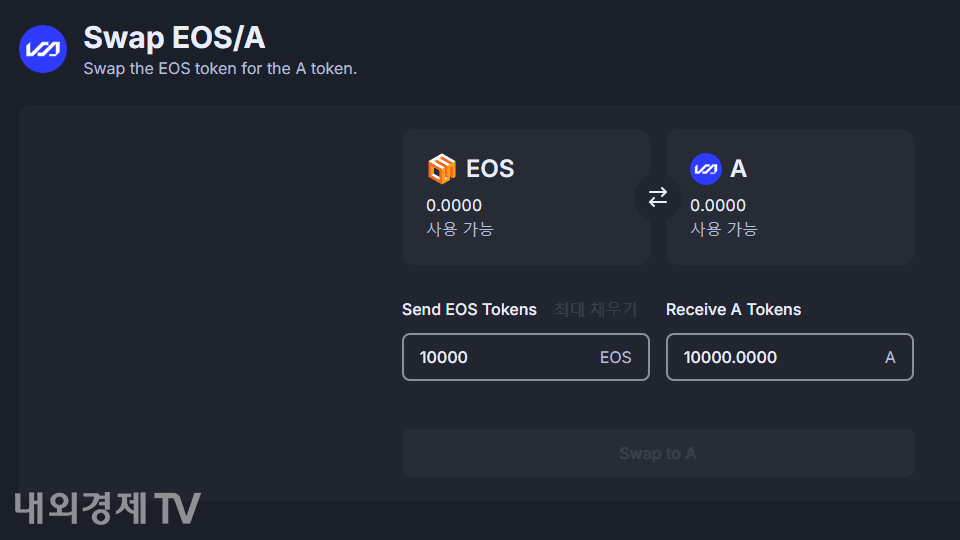The image size is (960, 540).
Task: Click the A token available balance 0.0000
Action: (x=718, y=206)
